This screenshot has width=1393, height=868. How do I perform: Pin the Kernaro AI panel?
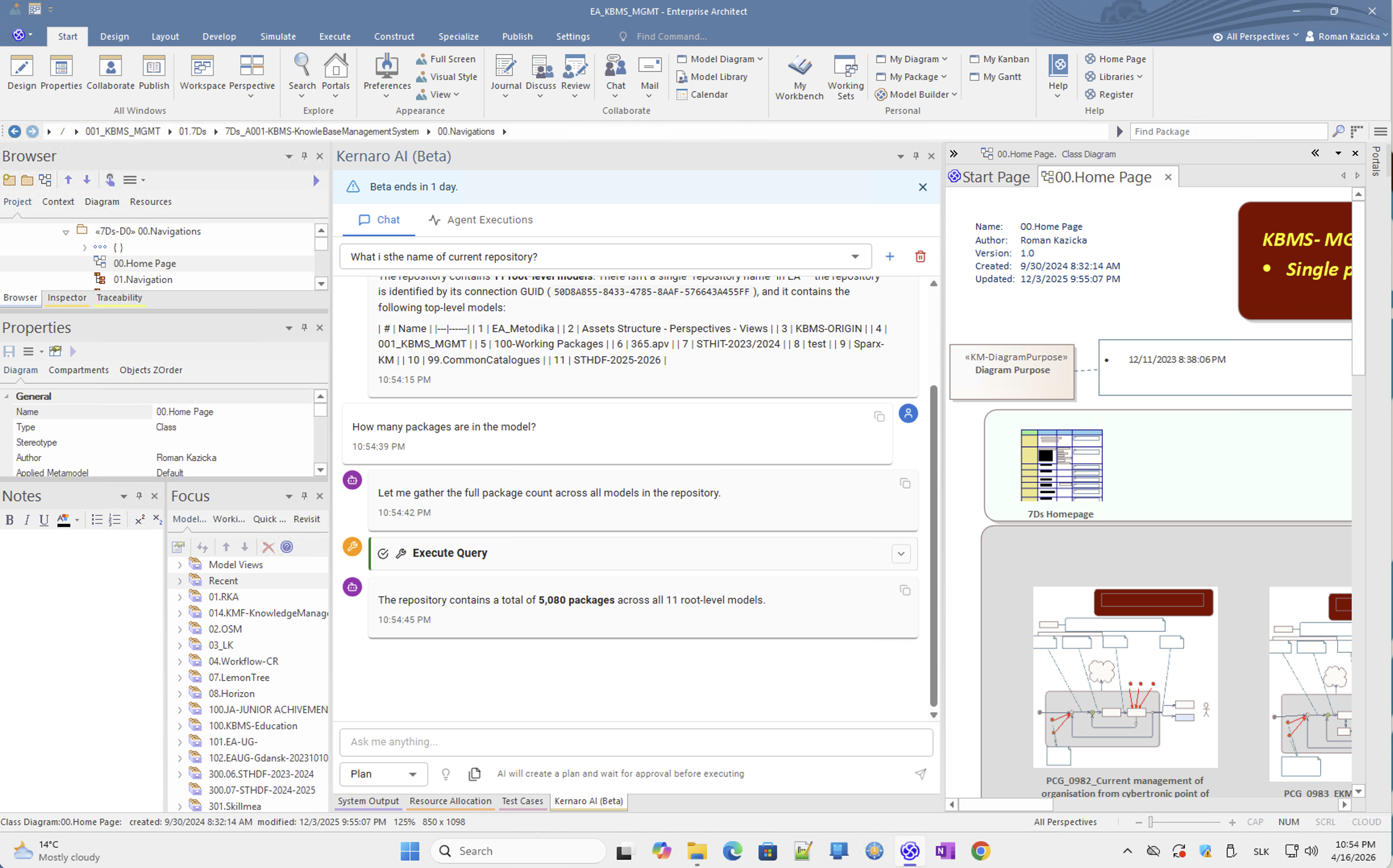(916, 156)
